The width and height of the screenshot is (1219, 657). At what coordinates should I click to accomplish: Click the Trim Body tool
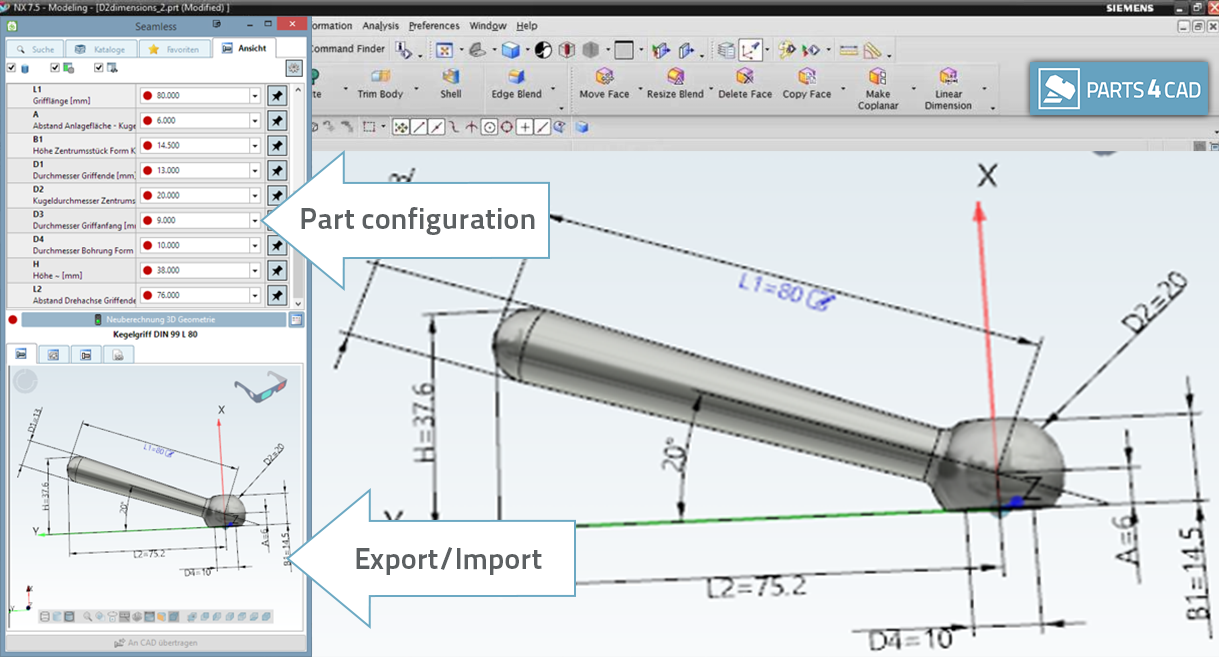point(379,83)
